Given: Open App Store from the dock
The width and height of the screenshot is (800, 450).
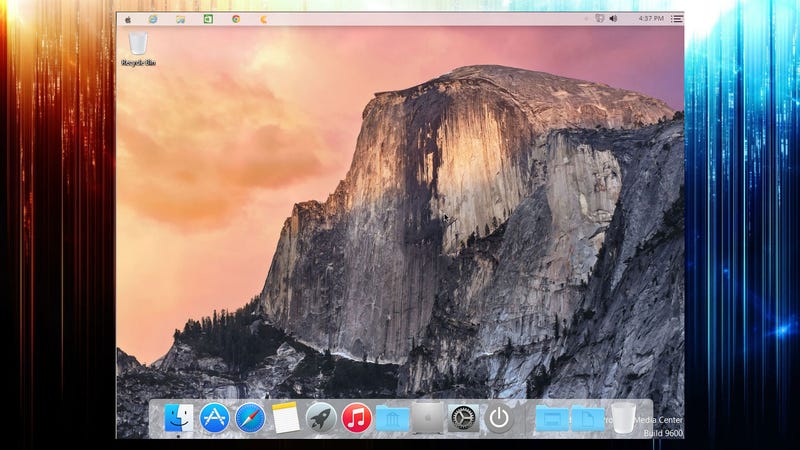Looking at the screenshot, I should 214,418.
